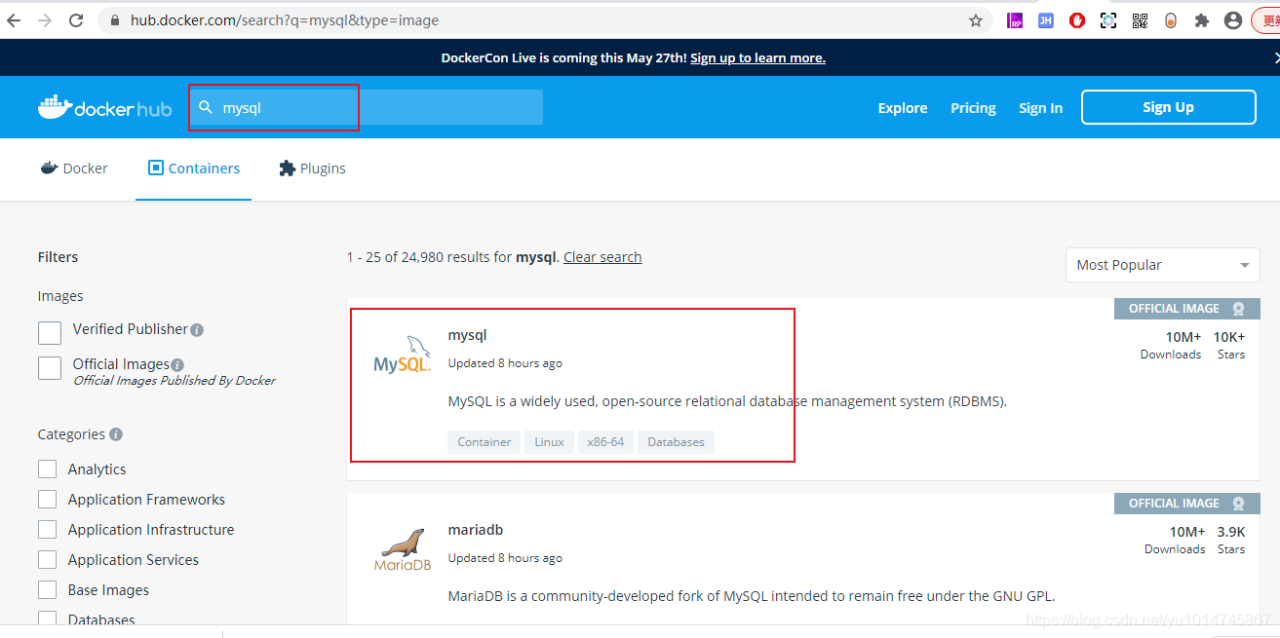Go back with the browser back arrow
The height and width of the screenshot is (638, 1280).
point(14,20)
